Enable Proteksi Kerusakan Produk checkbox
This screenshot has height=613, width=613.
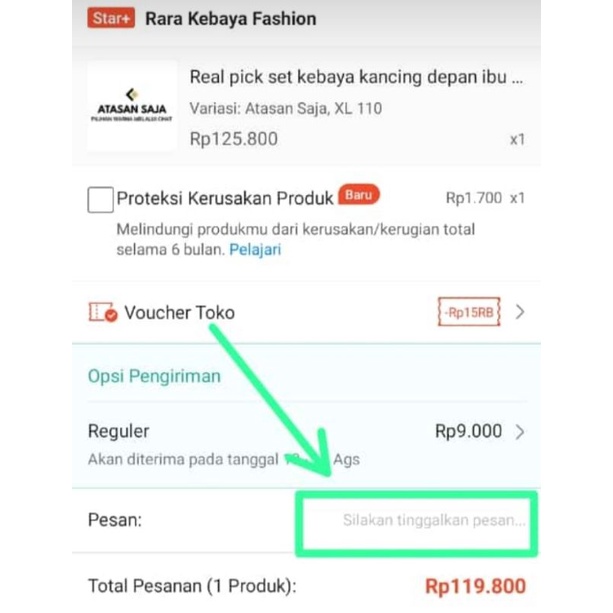pyautogui.click(x=100, y=199)
